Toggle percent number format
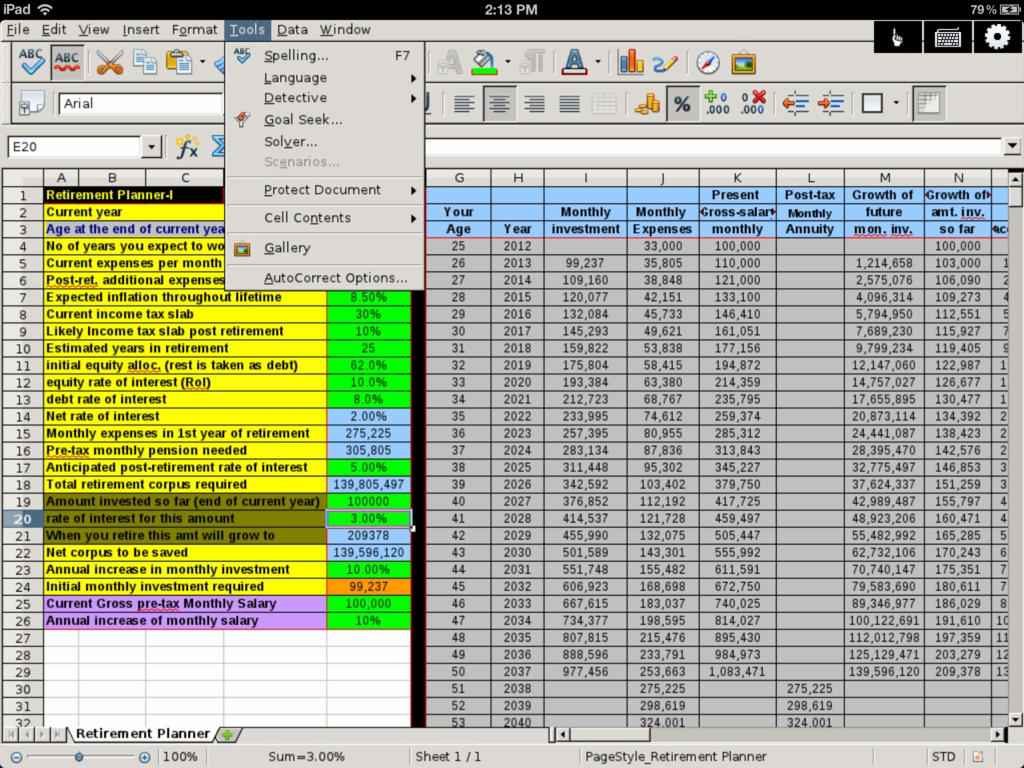The height and width of the screenshot is (768, 1024). tap(683, 101)
